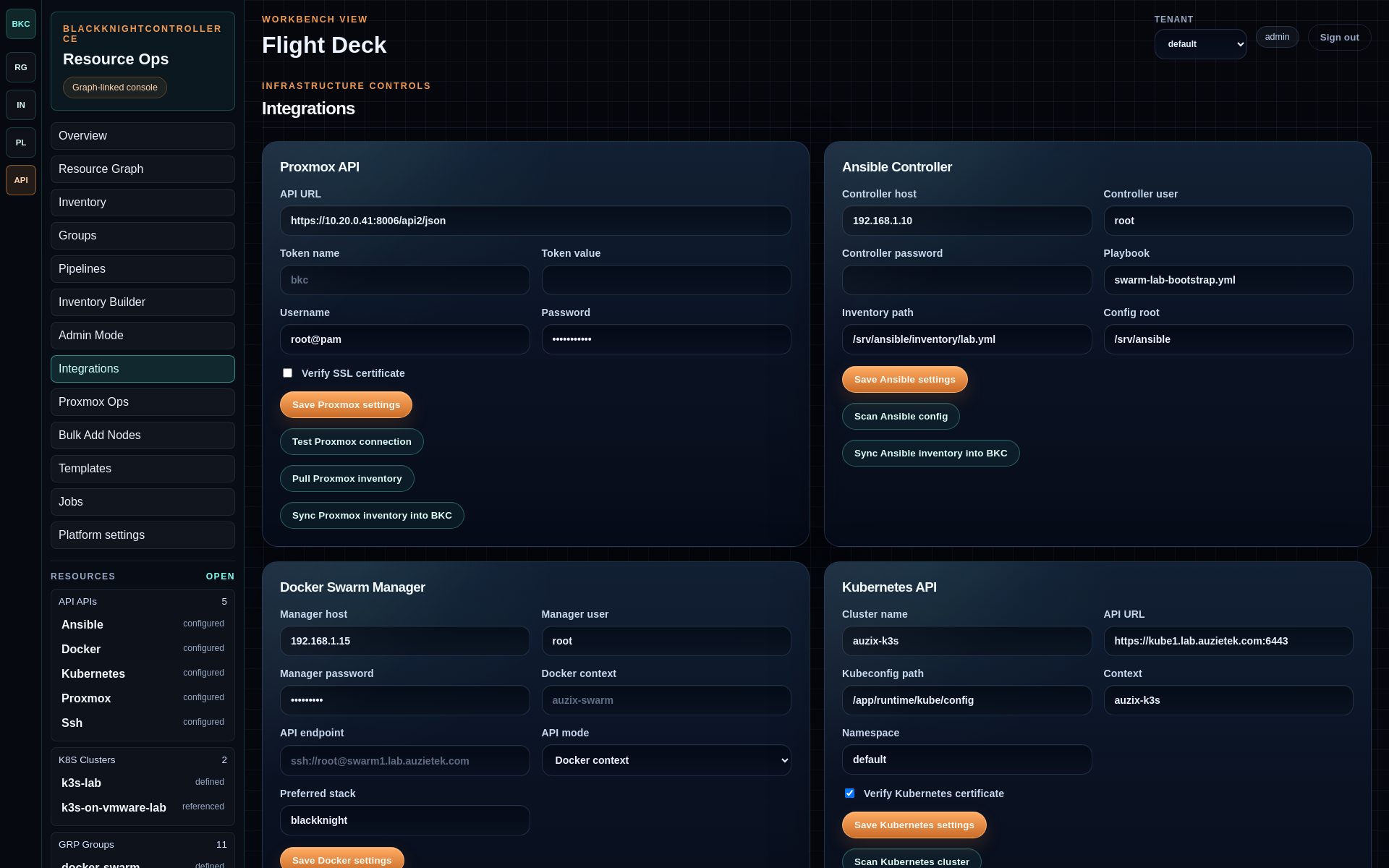Open the BKC rail icon
The width and height of the screenshot is (1389, 868).
[x=21, y=24]
